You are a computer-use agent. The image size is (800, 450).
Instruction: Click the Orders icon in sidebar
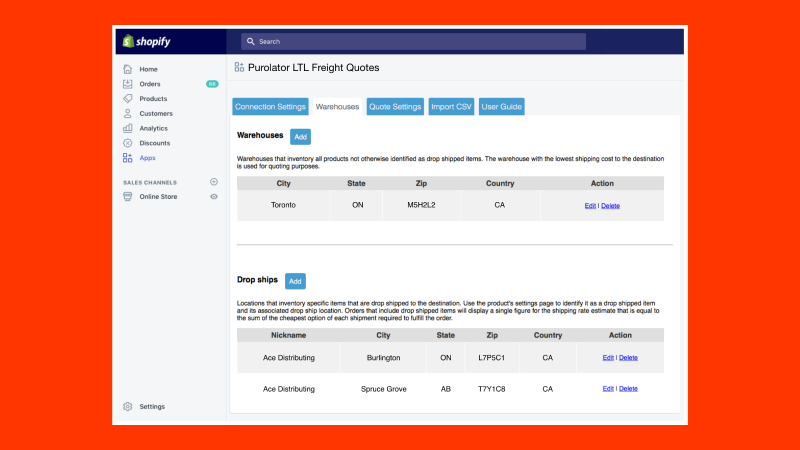128,84
